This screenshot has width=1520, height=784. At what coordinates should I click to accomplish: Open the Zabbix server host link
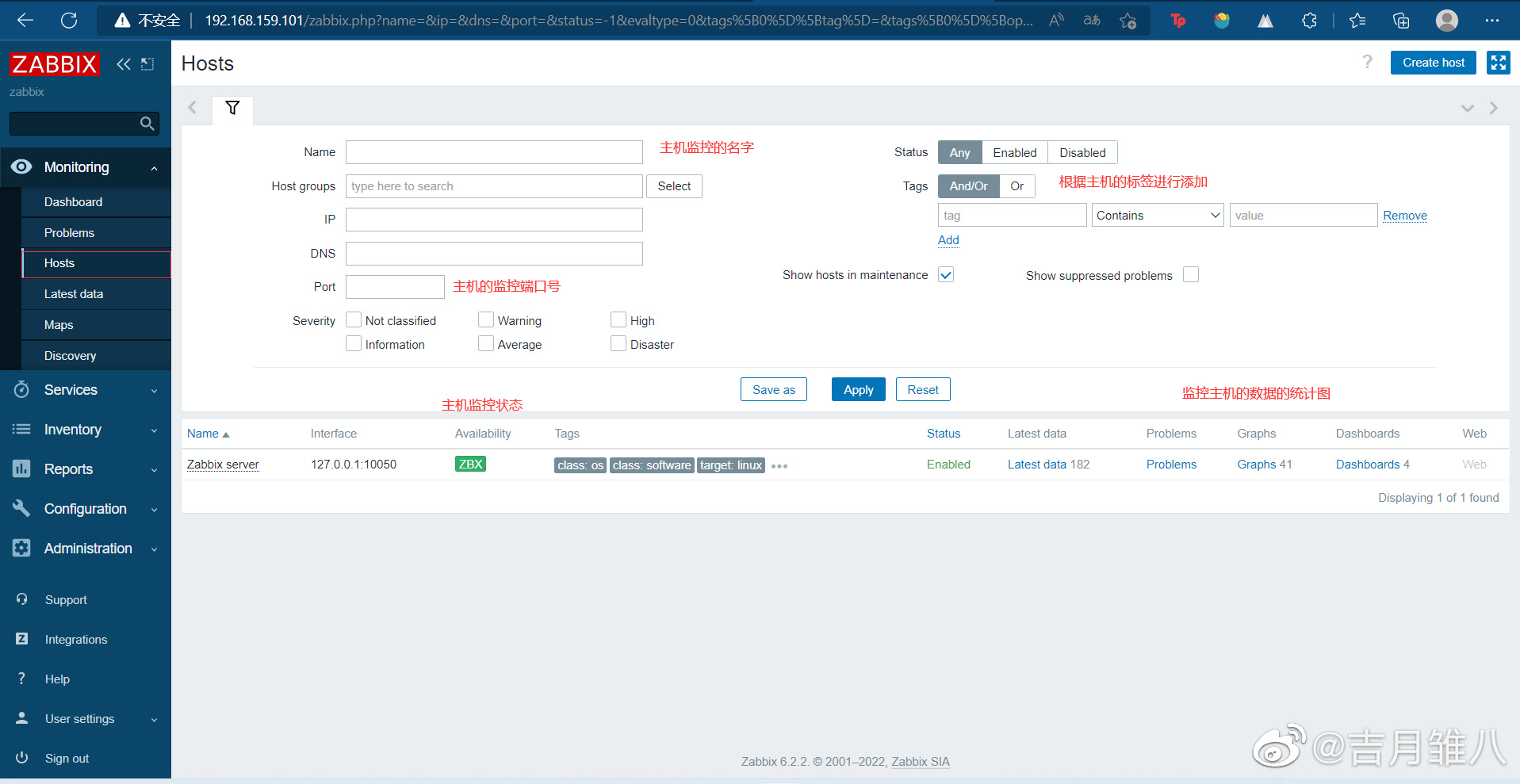coord(223,465)
